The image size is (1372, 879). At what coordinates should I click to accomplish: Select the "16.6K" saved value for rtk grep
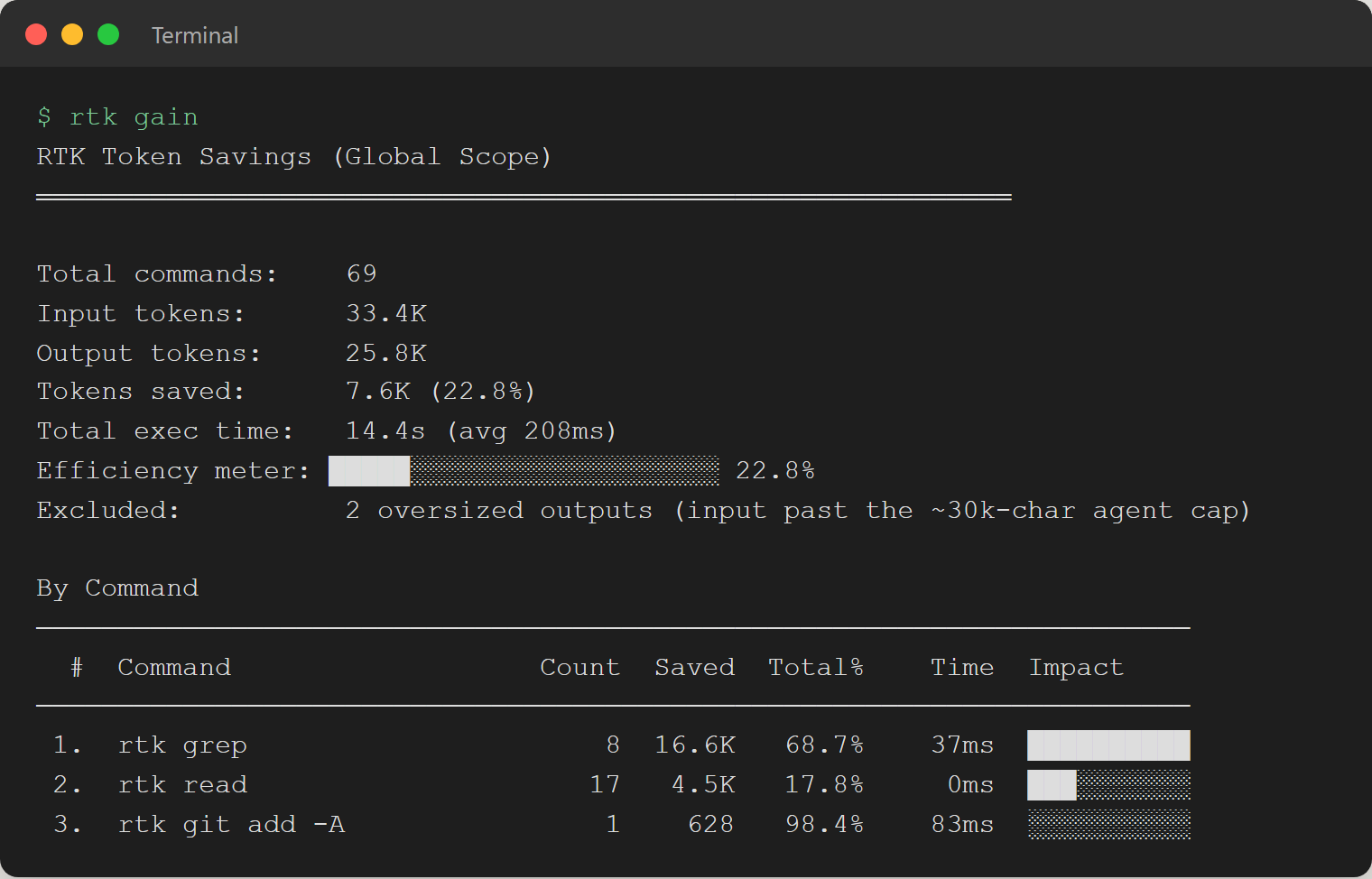click(x=695, y=745)
